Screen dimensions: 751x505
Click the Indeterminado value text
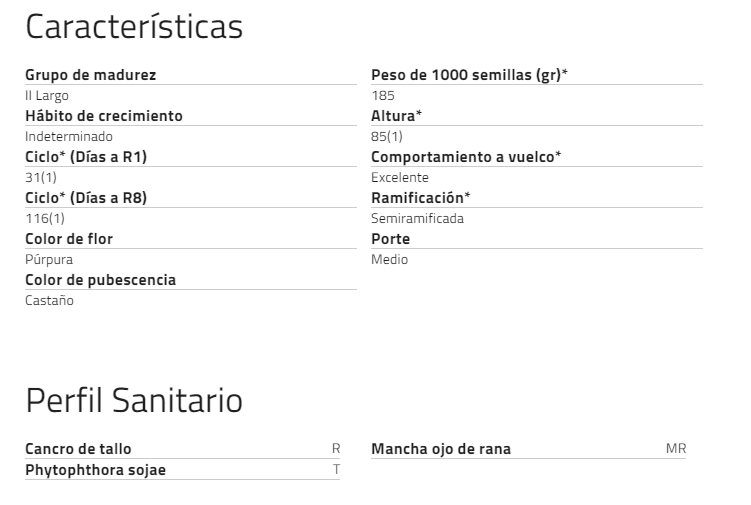[68, 136]
